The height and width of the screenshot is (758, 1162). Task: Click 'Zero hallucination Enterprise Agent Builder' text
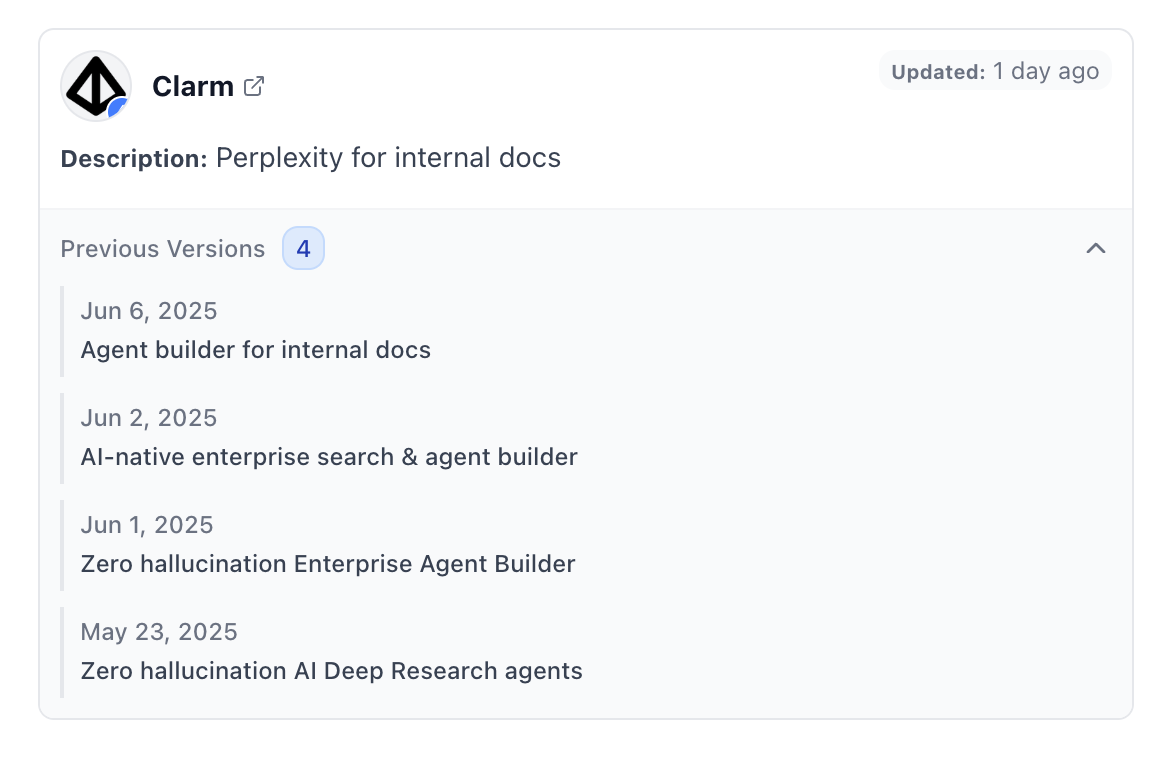tap(328, 564)
